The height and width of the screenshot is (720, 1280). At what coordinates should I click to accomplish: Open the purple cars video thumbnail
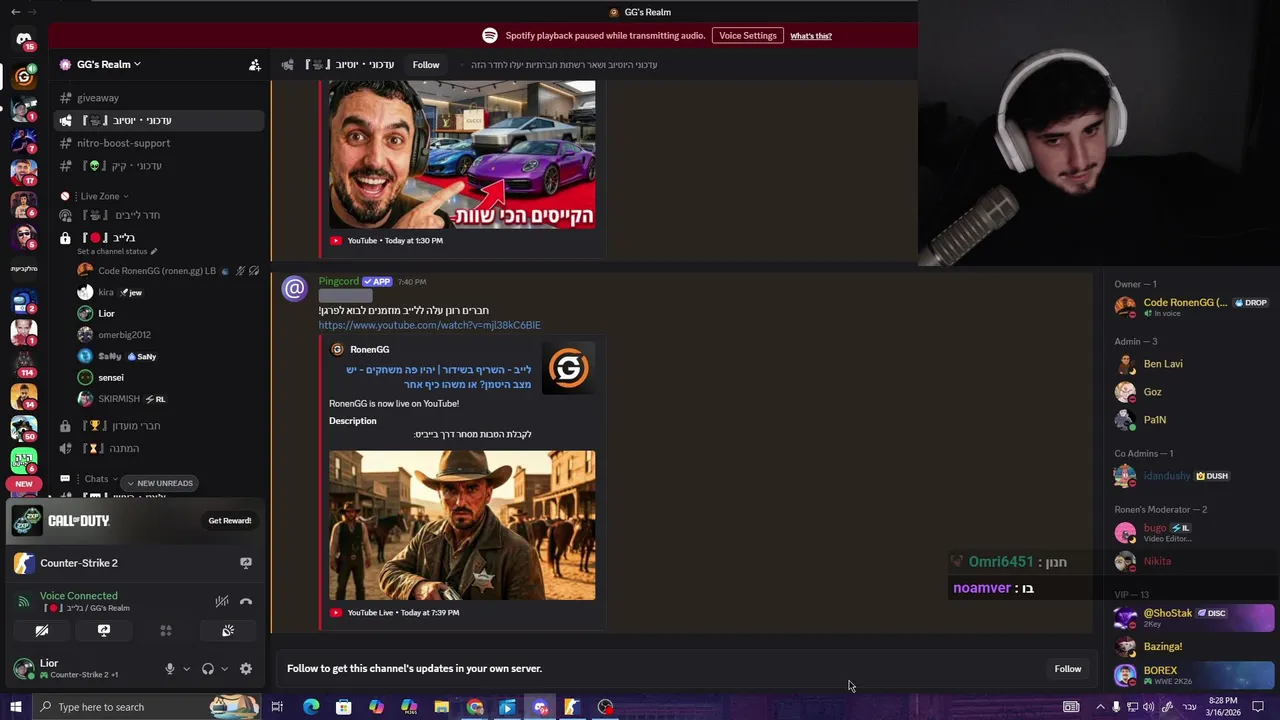(462, 155)
